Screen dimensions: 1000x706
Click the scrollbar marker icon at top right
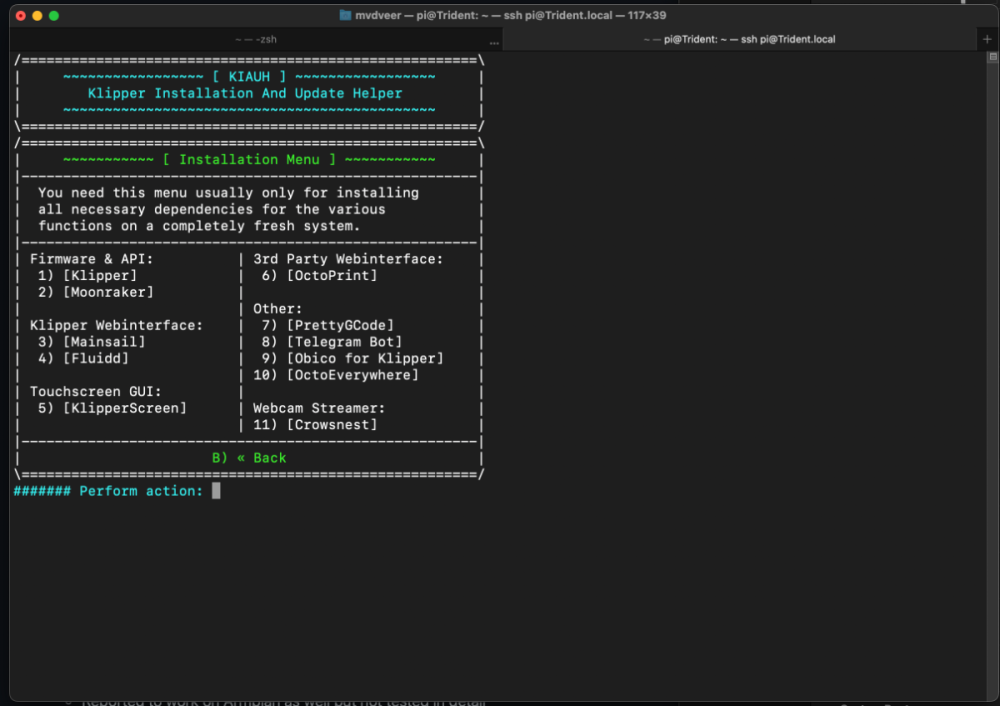pos(992,57)
